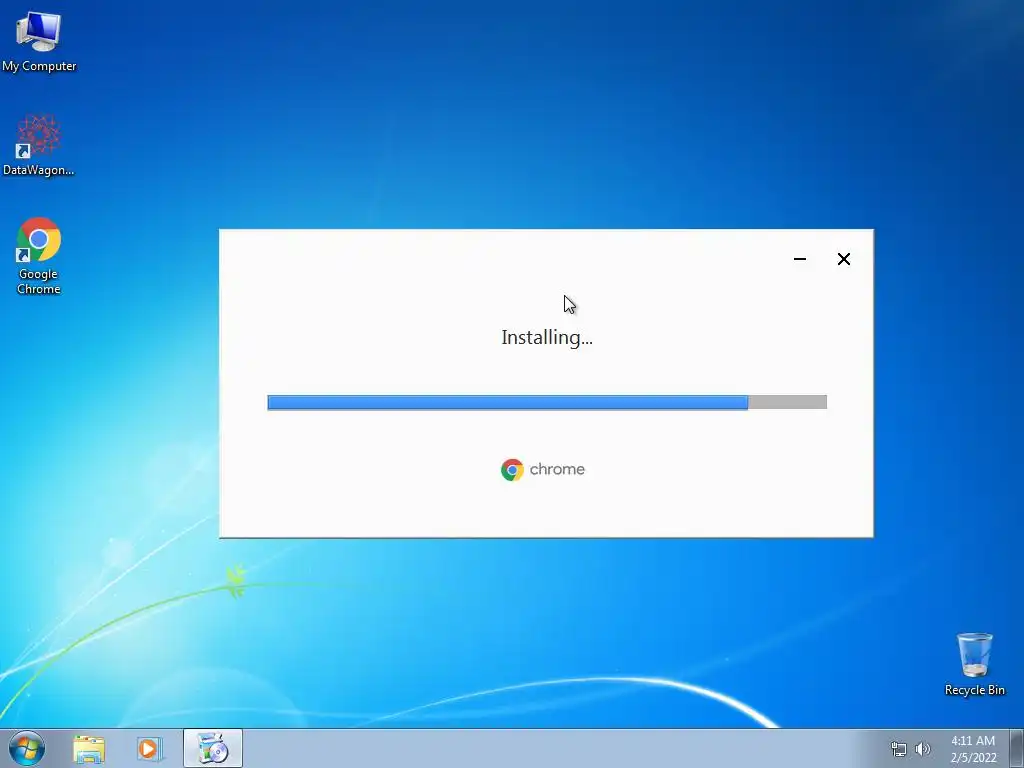Screen dimensions: 1024x768
Task: Click the 4:11 AM taskbar clock
Action: 973,749
